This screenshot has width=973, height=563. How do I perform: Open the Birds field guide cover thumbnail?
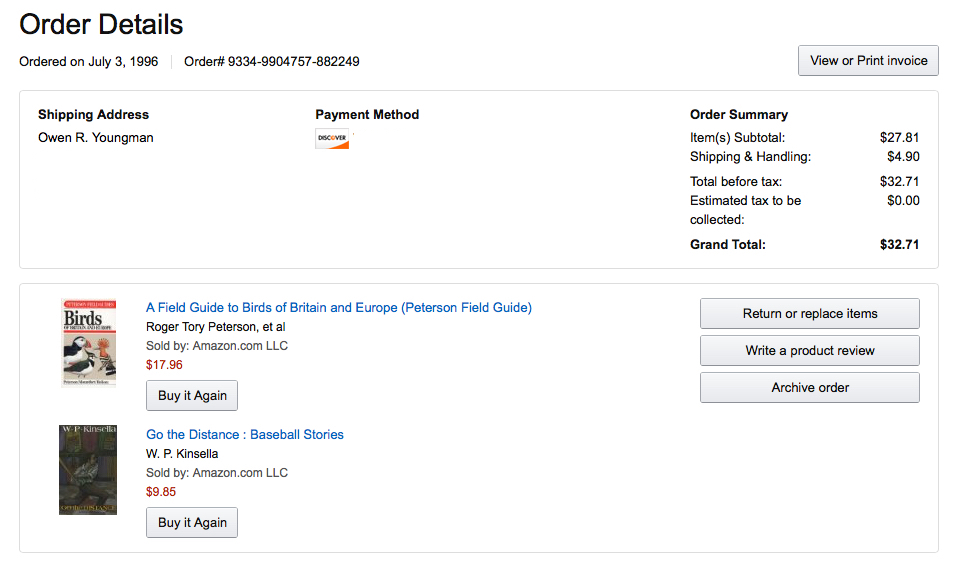tap(89, 343)
